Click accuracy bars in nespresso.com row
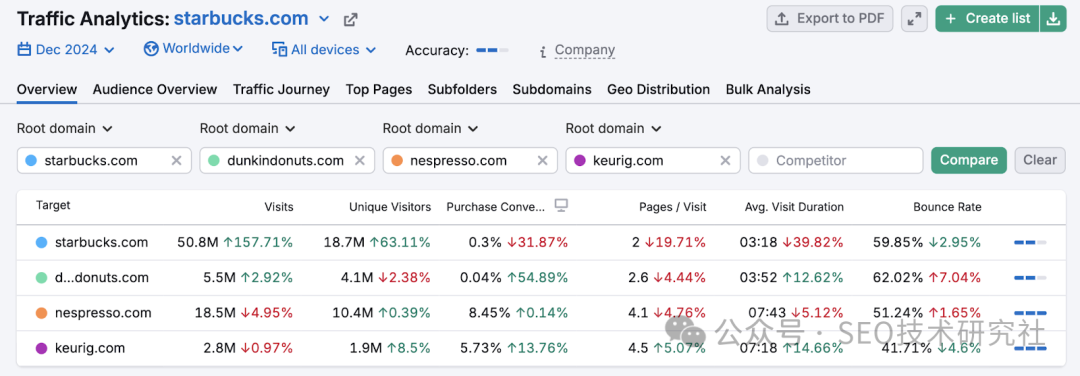This screenshot has height=376, width=1080. tap(1030, 313)
